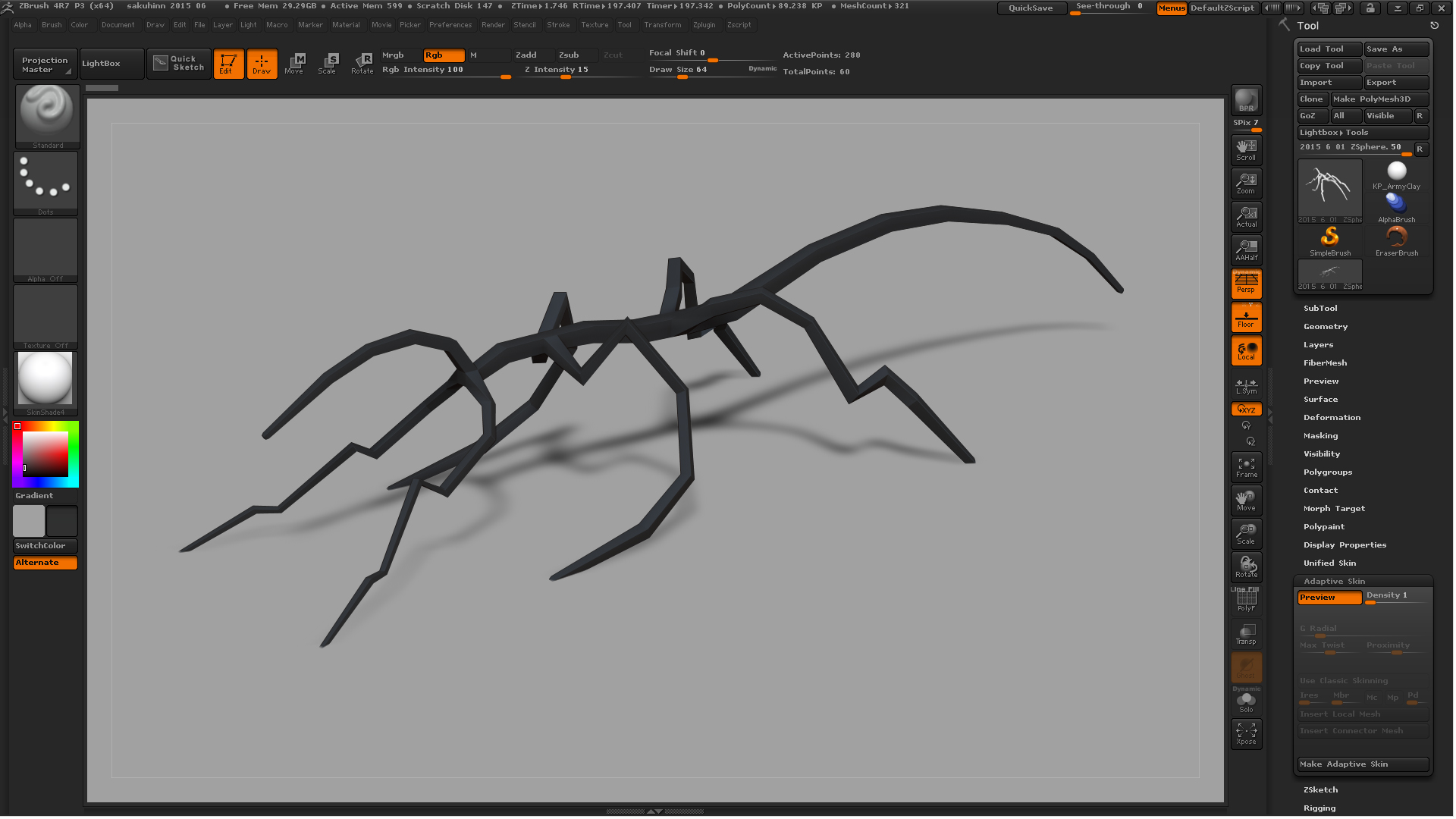This screenshot has height=819, width=1456.
Task: Open the Render menu
Action: (x=493, y=25)
